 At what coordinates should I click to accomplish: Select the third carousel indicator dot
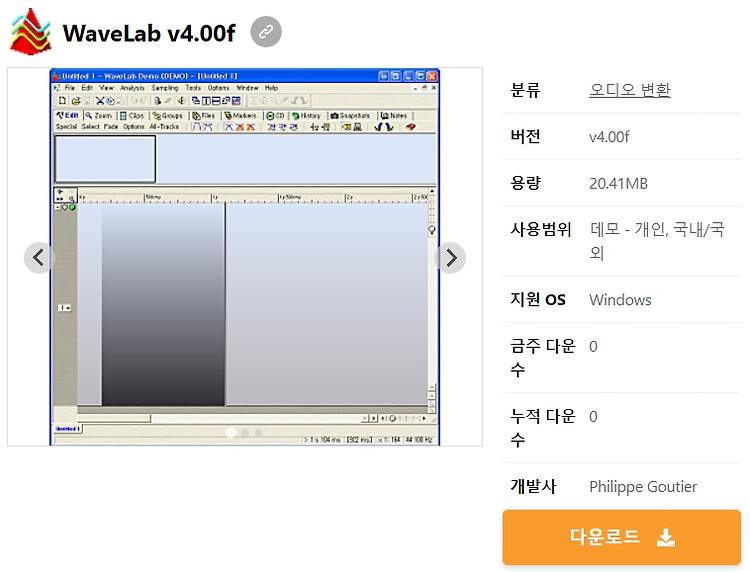(x=259, y=432)
